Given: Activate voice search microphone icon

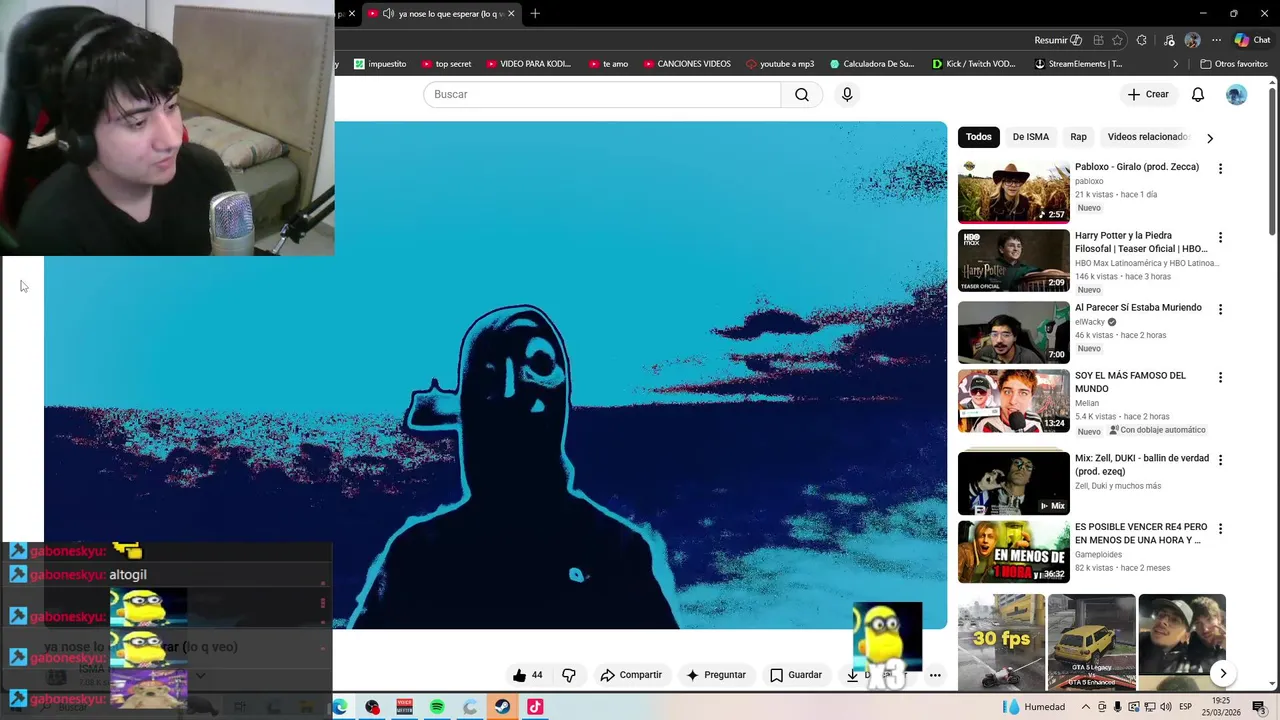Looking at the screenshot, I should (x=847, y=94).
